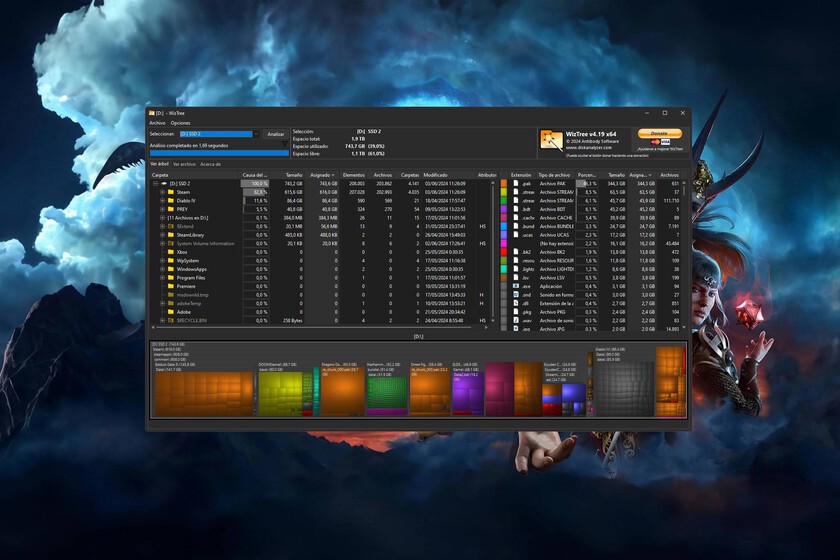
Task: Switch to the Ver archivo tab
Action: pos(184,164)
